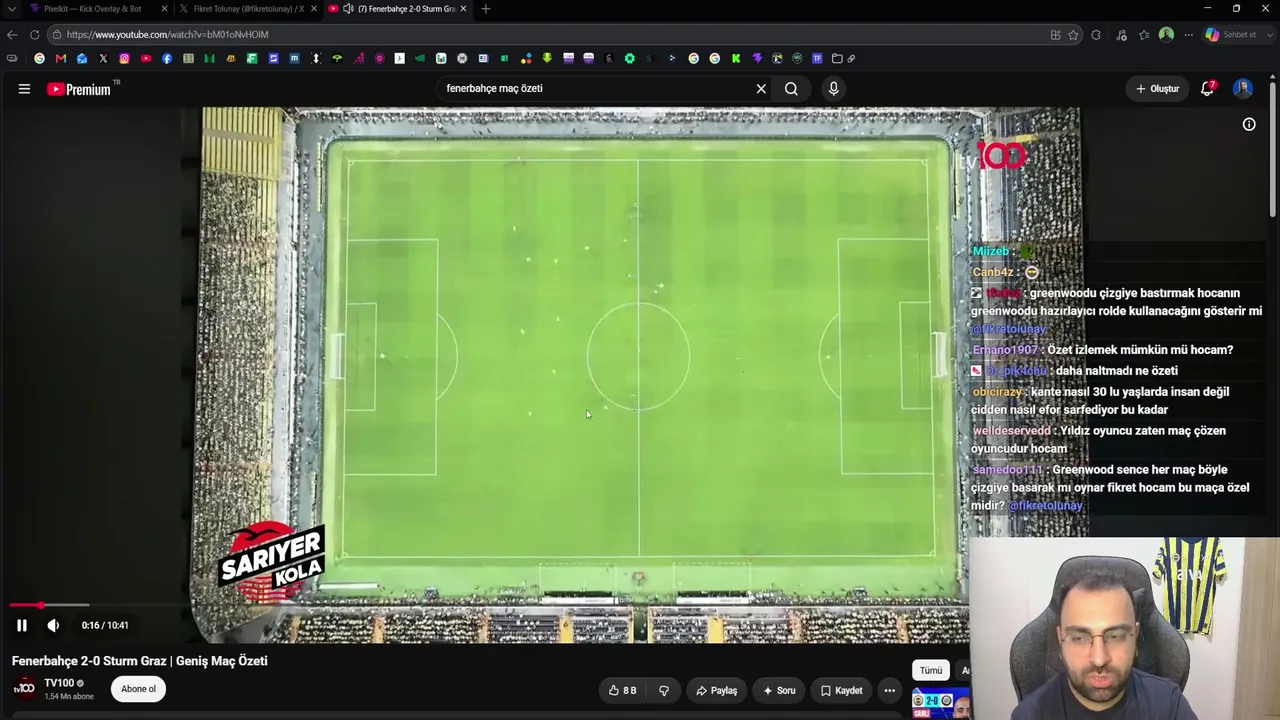Go back with the browser back arrow
The image size is (1280, 720).
[12, 35]
